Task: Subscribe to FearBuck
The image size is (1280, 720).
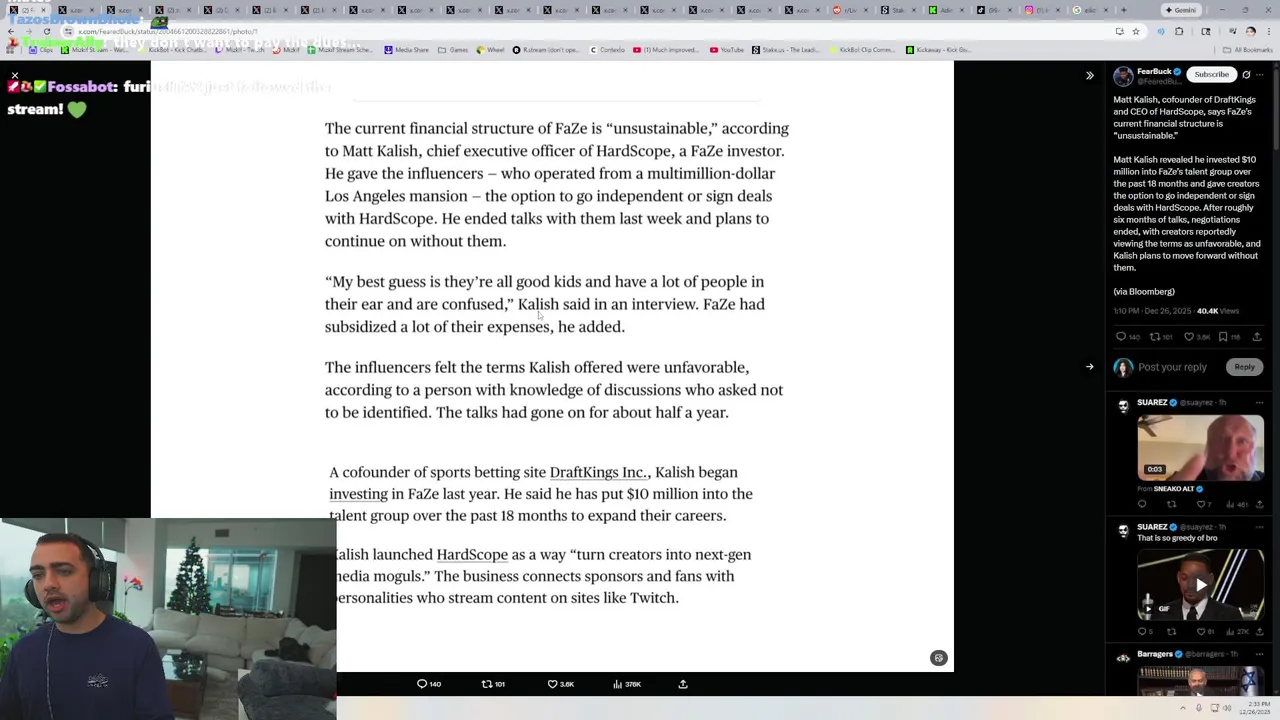Action: coord(1211,74)
